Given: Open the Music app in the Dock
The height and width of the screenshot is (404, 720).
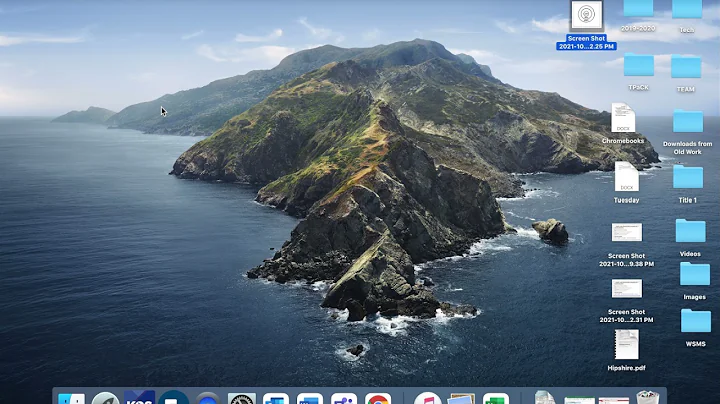Looking at the screenshot, I should 428,398.
